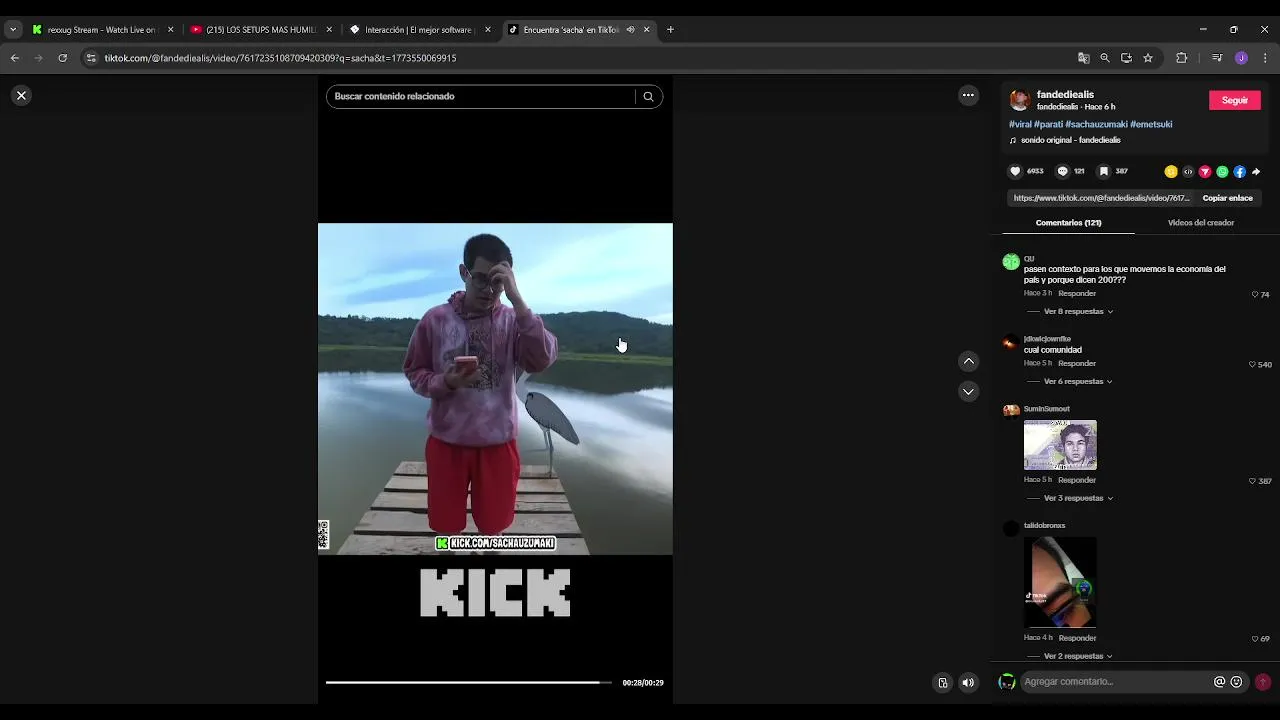The image size is (1280, 720).
Task: Click the Agregar comentario field
Action: point(1115,682)
